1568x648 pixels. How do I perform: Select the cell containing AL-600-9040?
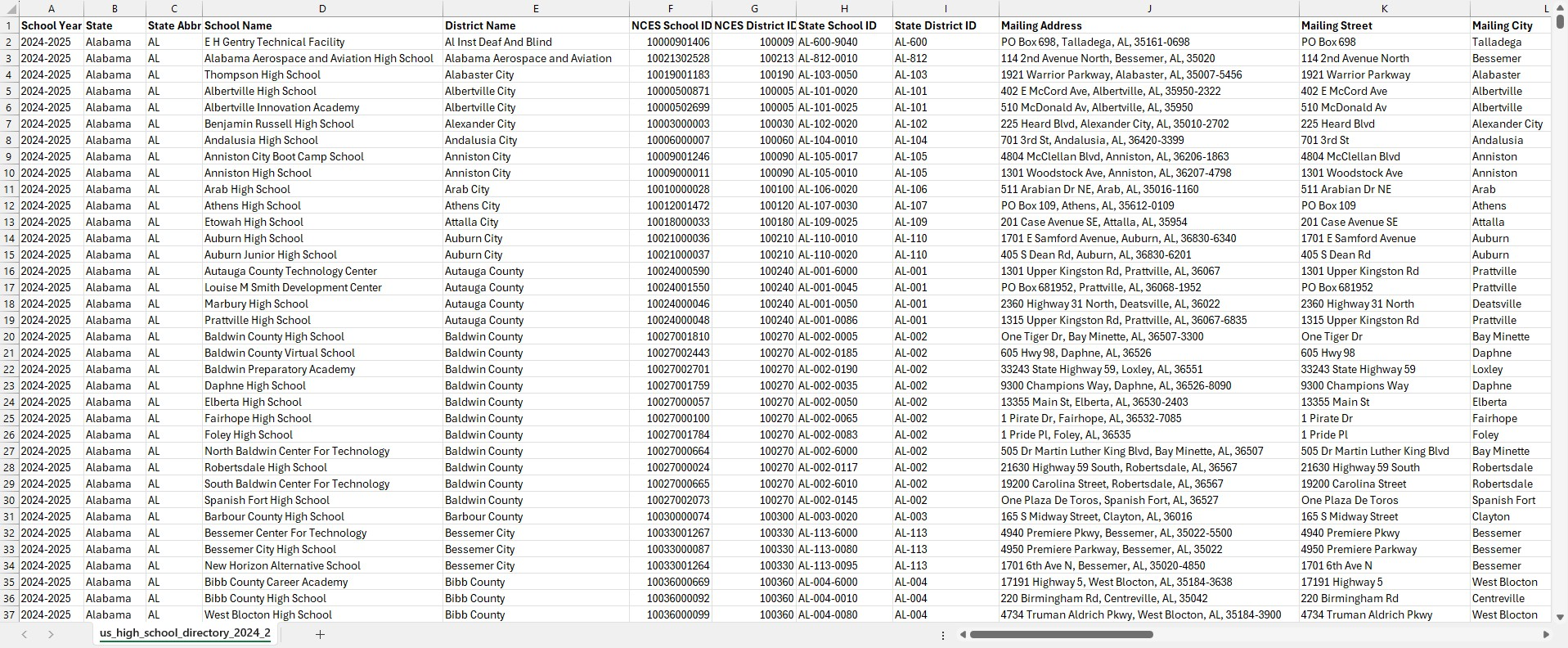pos(843,42)
